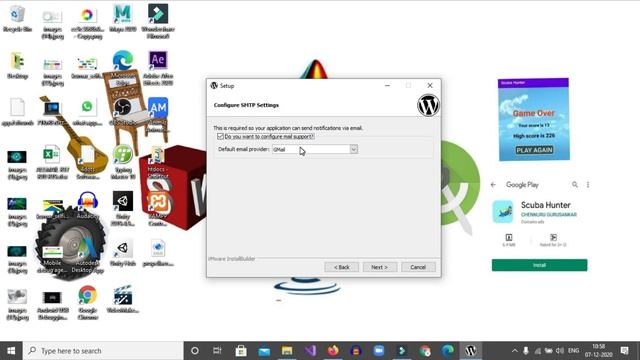
Task: Click the Setup title bar WordPress icon
Action: point(214,85)
